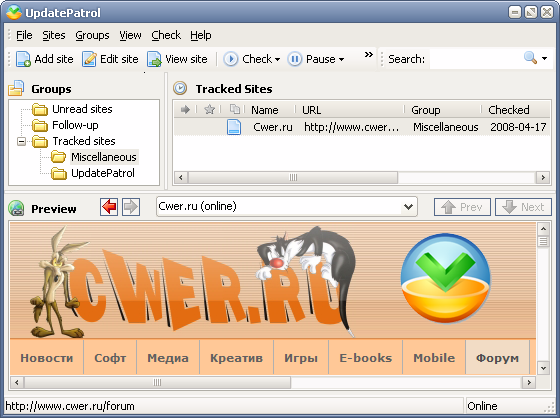The width and height of the screenshot is (560, 418).
Task: Click the Add site toolbar icon
Action: pyautogui.click(x=24, y=59)
